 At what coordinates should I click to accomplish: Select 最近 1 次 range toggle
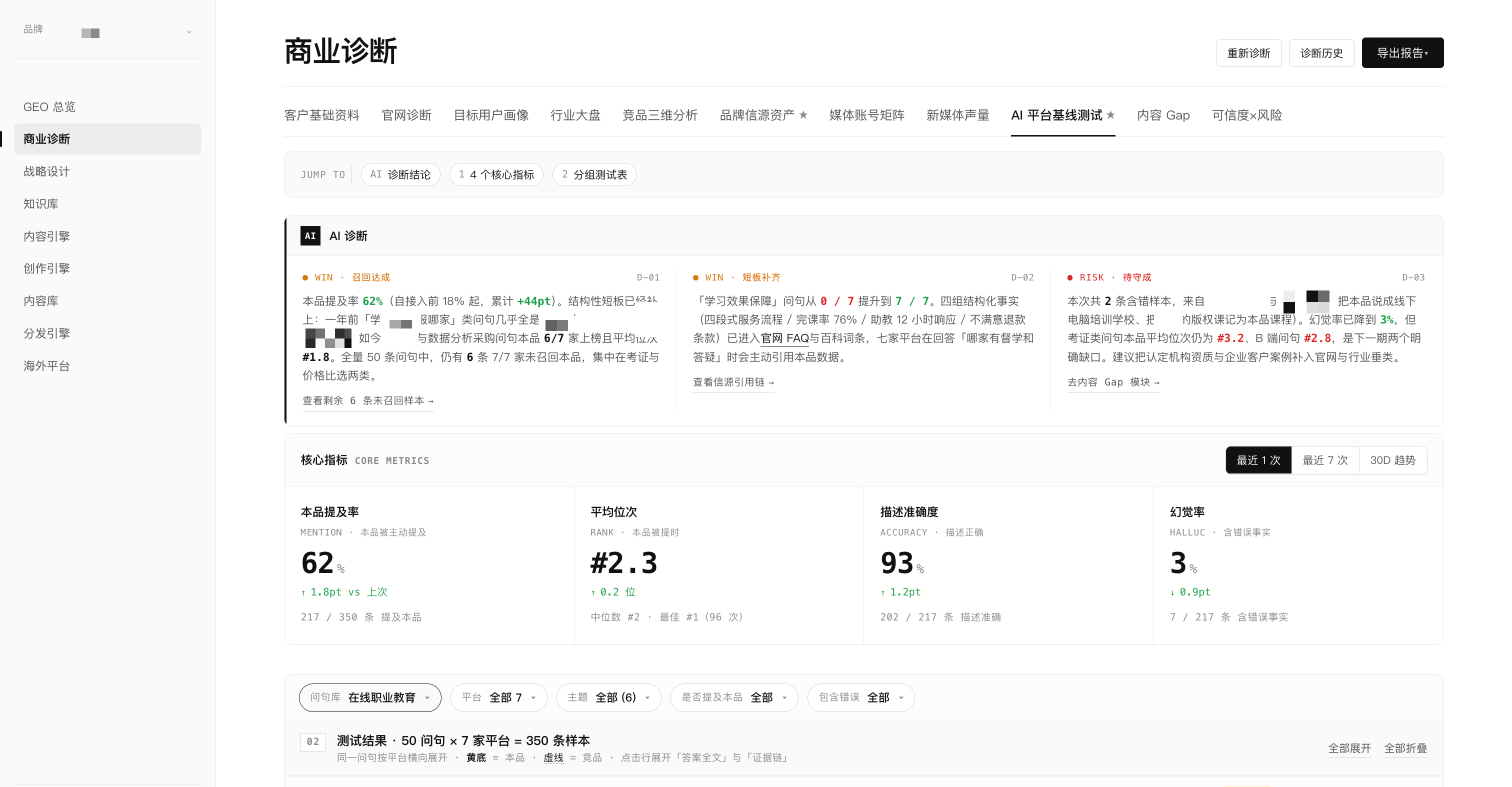[x=1258, y=460]
